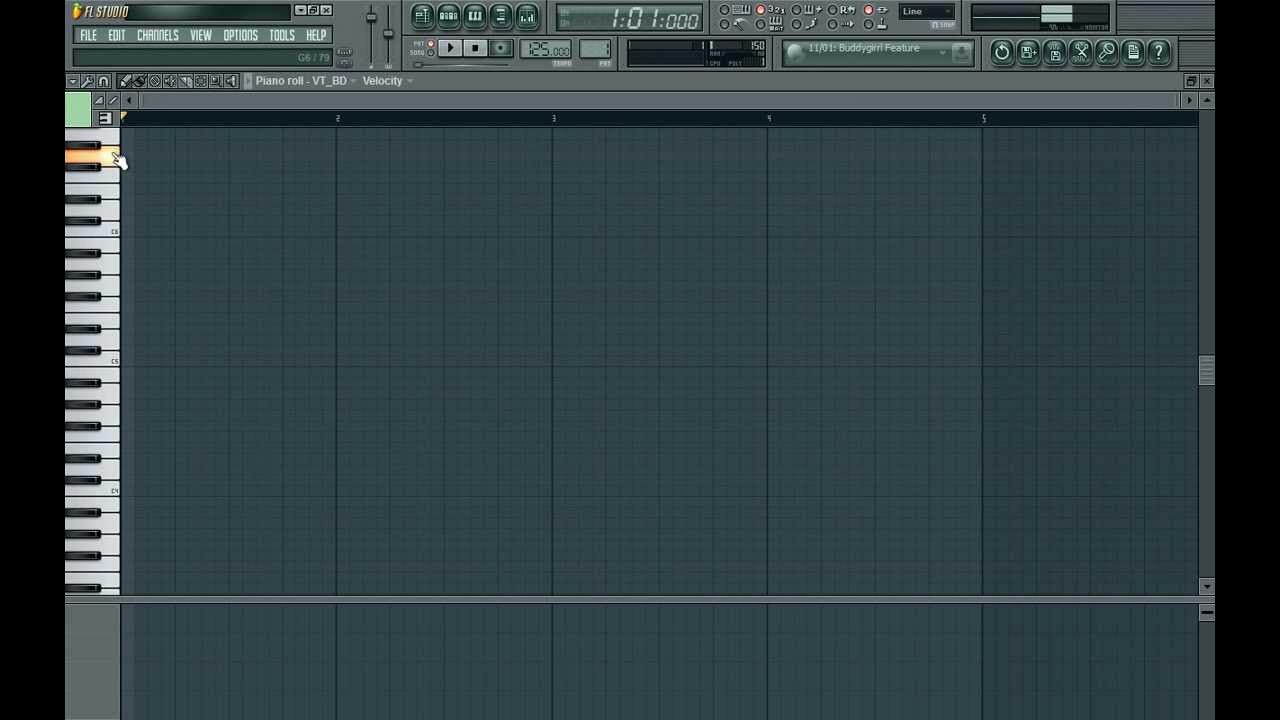This screenshot has height=720, width=1280.
Task: Toggle the piano roll window button
Action: coord(475,16)
